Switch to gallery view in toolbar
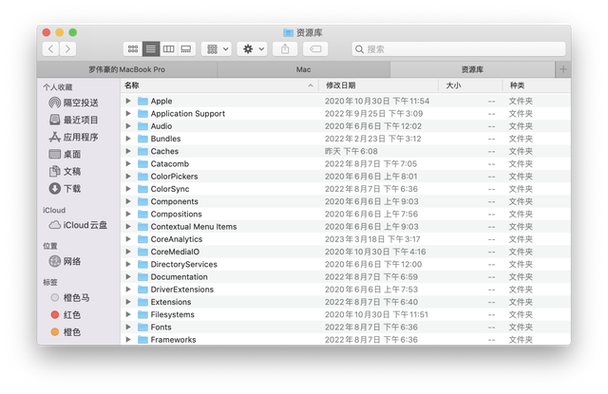 click(187, 49)
